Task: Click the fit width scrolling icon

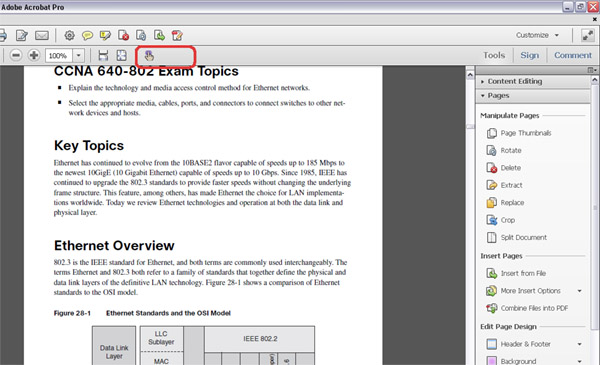Action: (103, 55)
